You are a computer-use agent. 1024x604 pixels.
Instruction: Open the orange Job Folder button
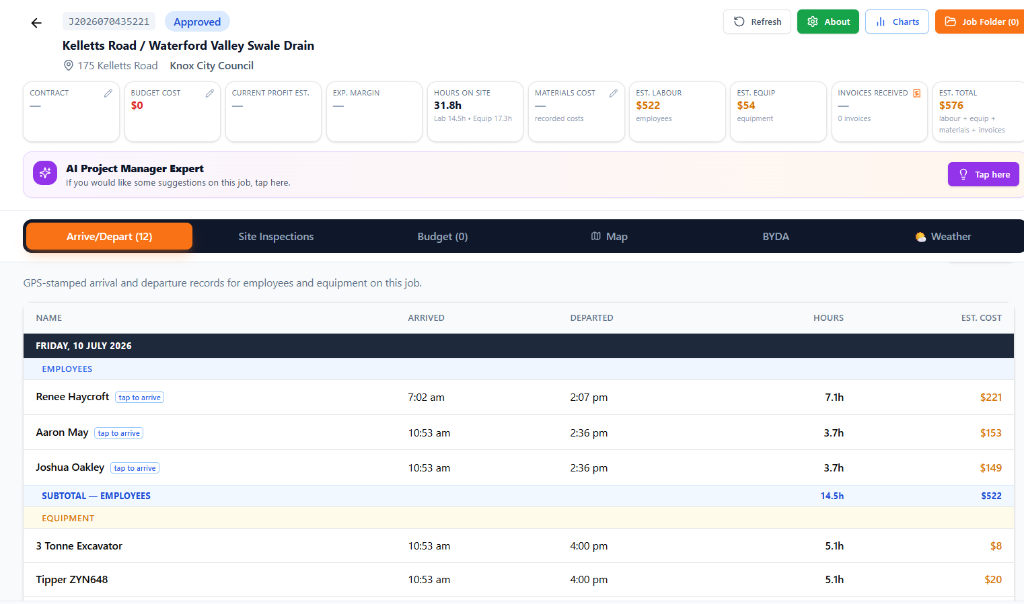pyautogui.click(x=980, y=22)
